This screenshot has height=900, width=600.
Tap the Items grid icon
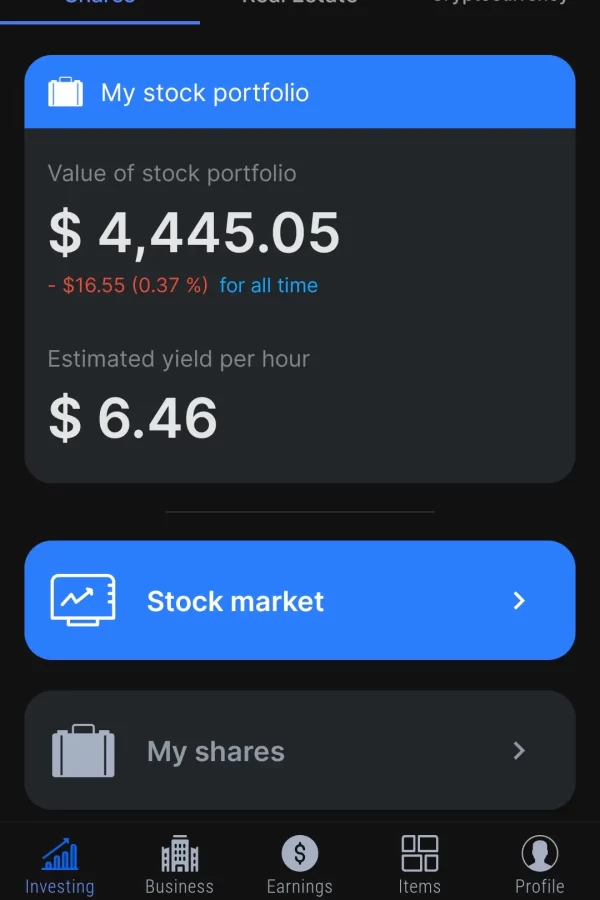point(419,853)
